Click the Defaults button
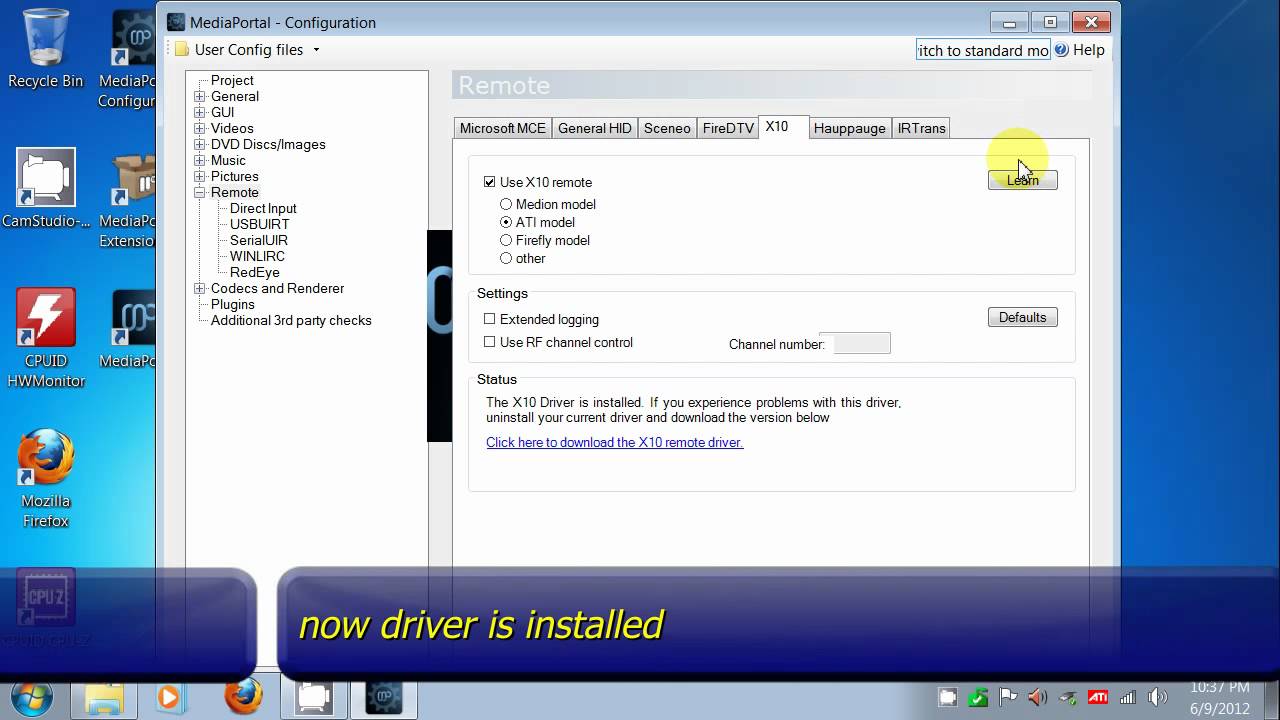Image resolution: width=1280 pixels, height=720 pixels. [1022, 317]
